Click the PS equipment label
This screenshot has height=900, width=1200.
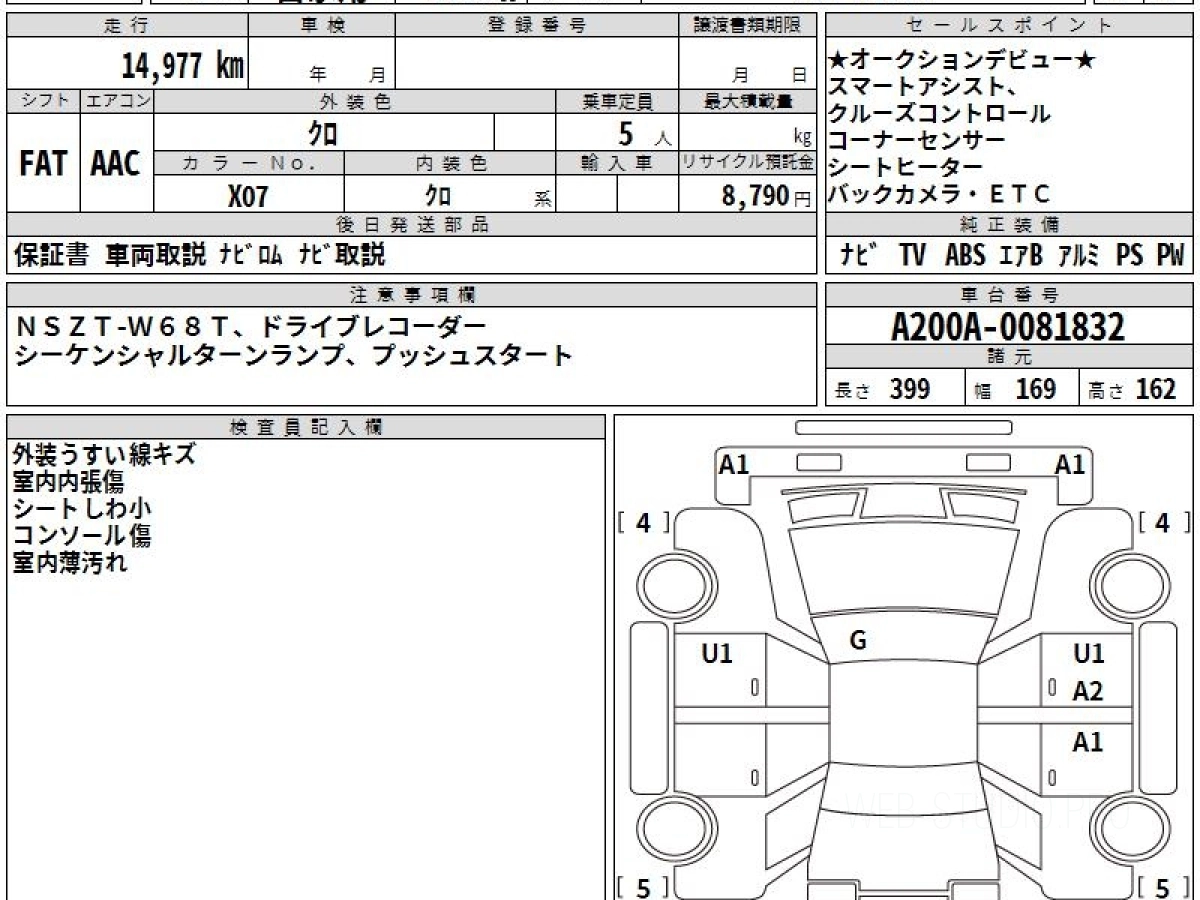pyautogui.click(x=1130, y=255)
